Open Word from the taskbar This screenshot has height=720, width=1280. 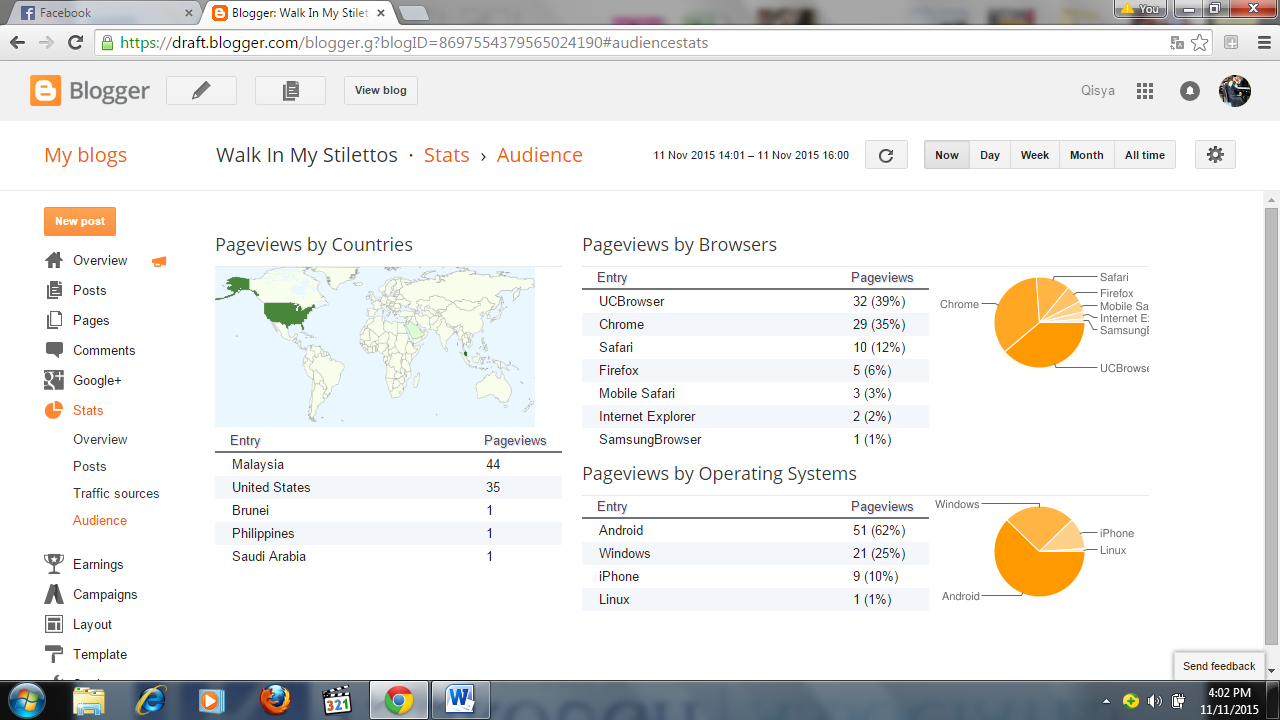460,699
